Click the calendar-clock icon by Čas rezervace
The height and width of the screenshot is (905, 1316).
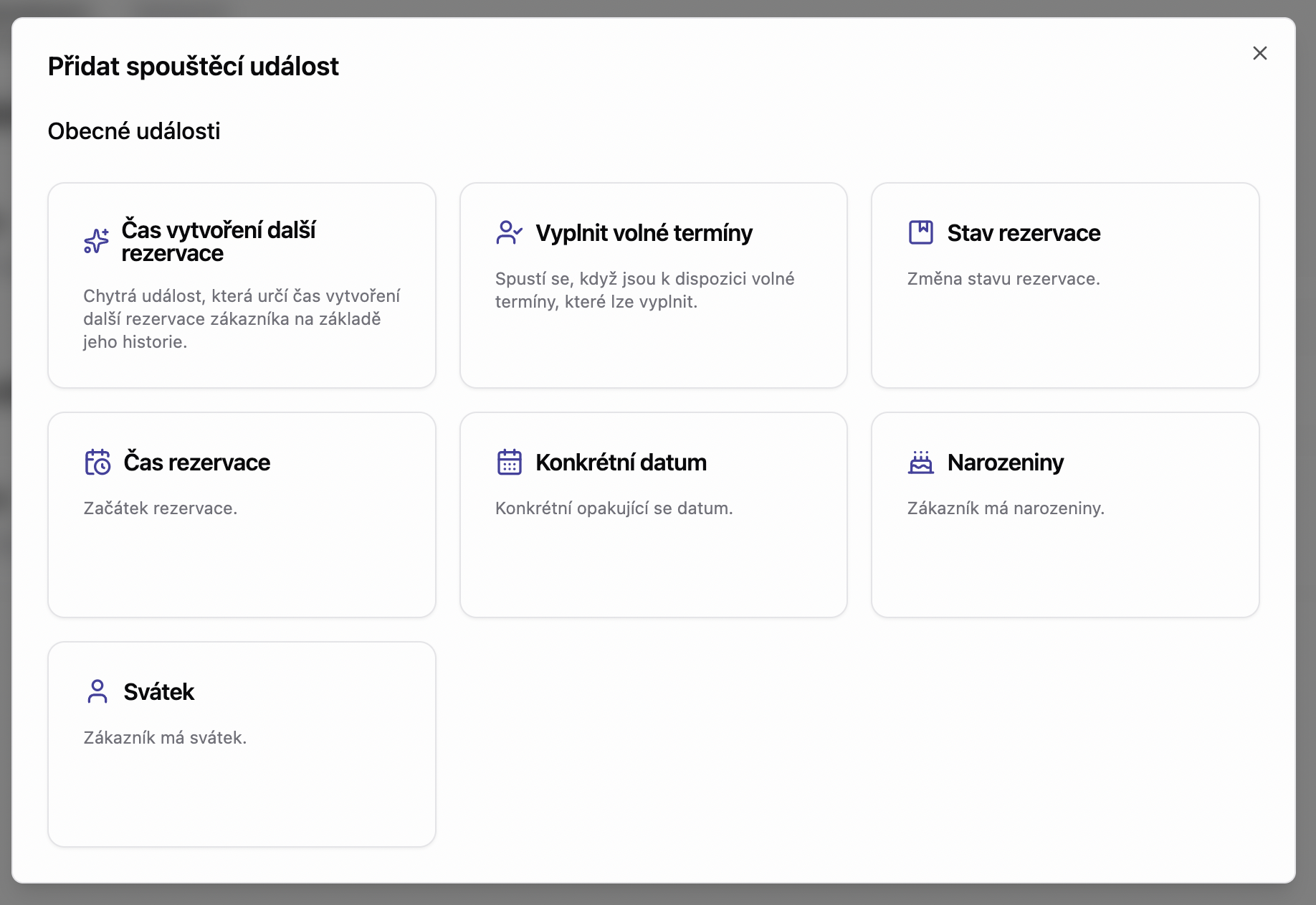97,462
